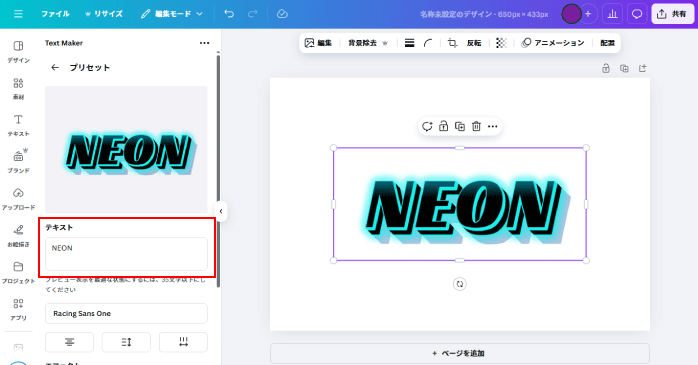Open the analytics chart icon
This screenshot has height=365, width=698.
point(613,14)
